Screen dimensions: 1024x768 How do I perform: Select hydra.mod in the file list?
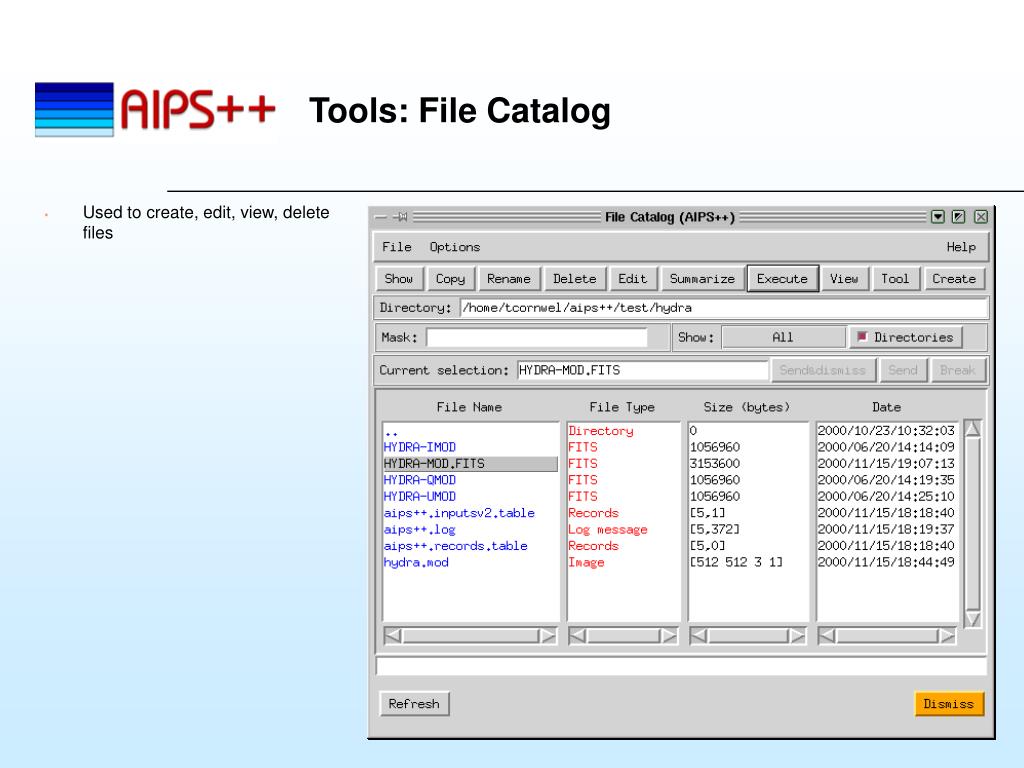(470, 562)
